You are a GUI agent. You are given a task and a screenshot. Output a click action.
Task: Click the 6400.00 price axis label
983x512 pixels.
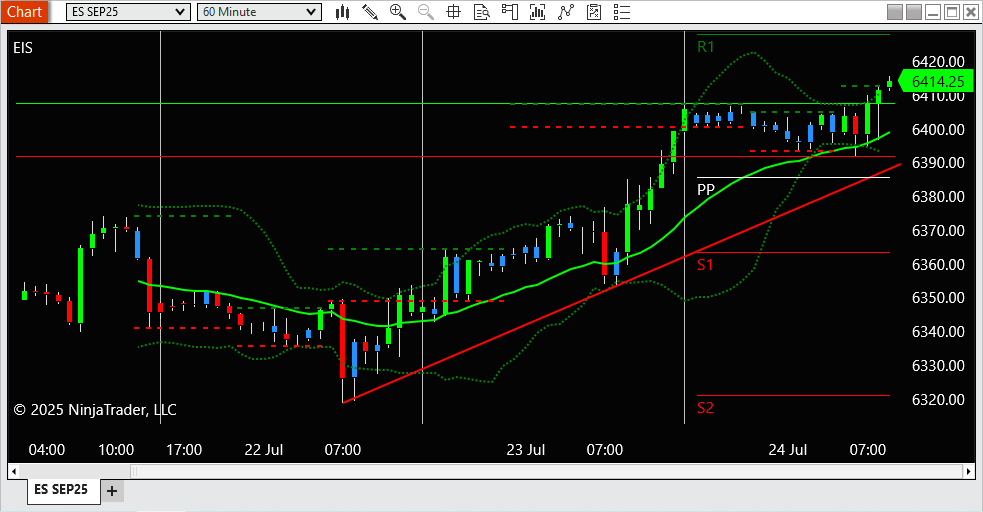(x=938, y=129)
